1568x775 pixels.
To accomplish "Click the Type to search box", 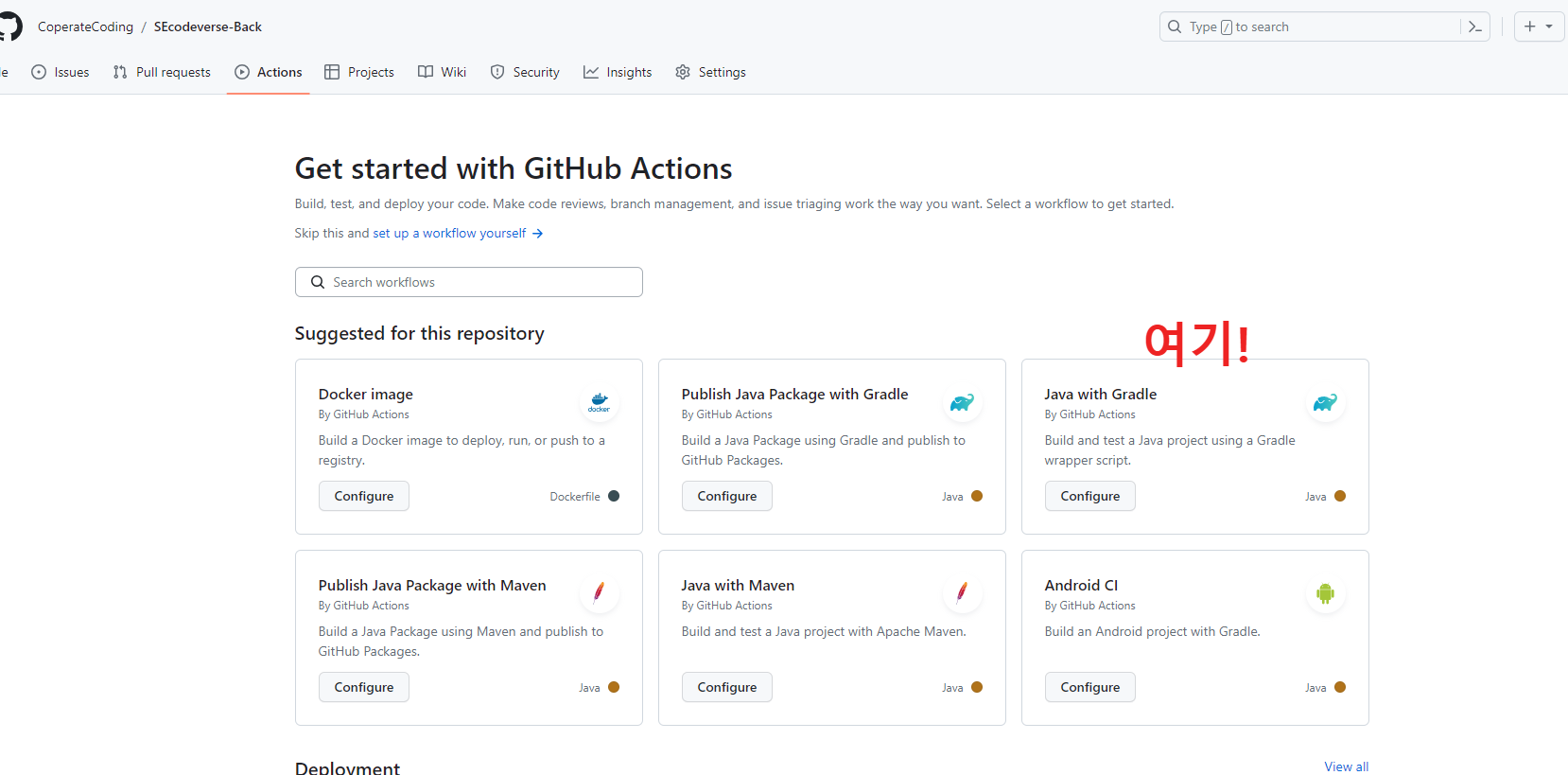I will [1310, 26].
